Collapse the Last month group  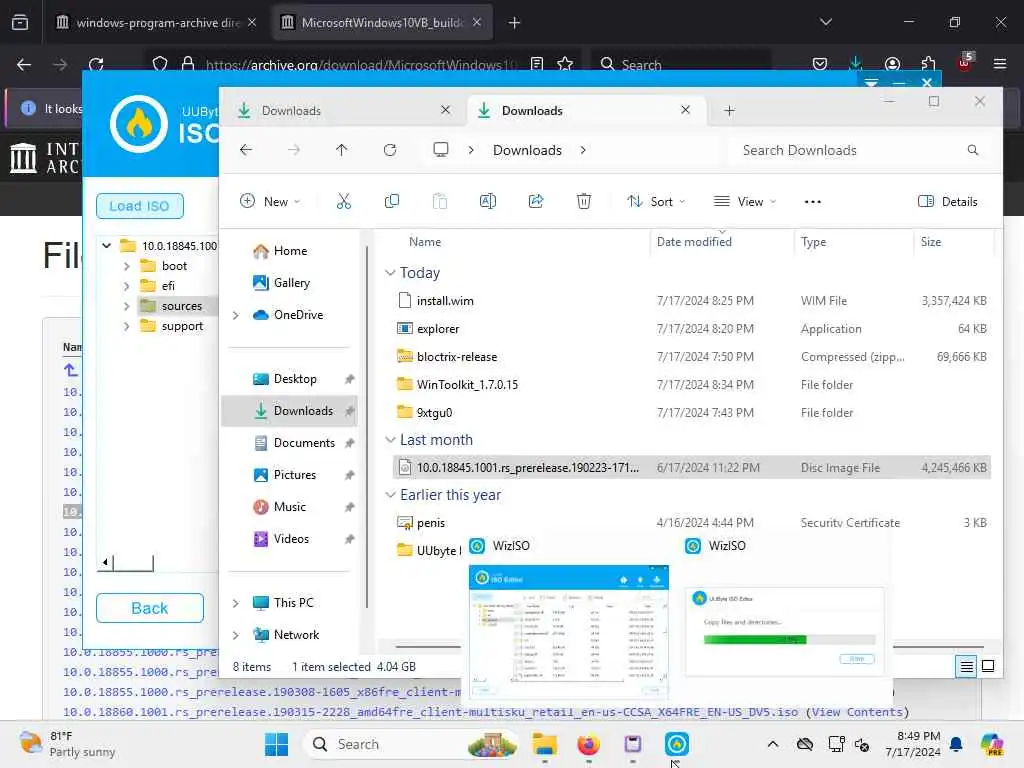(x=390, y=440)
